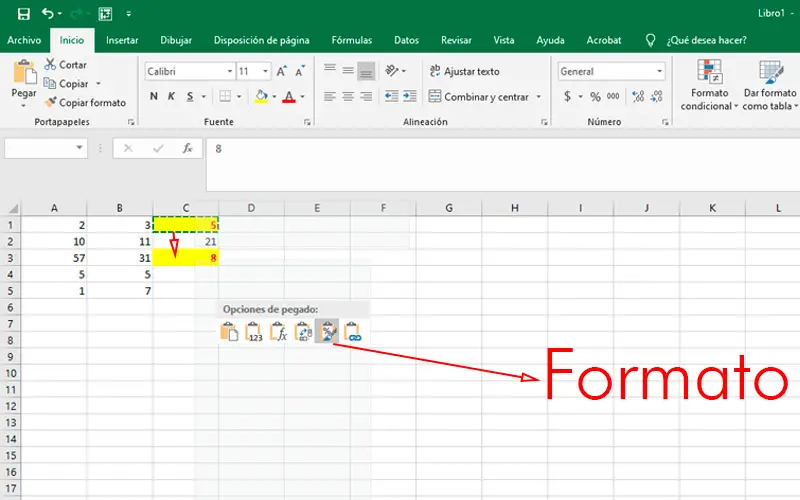Viewport: 800px width, 500px height.
Task: Open the Revisar tab
Action: click(x=456, y=40)
